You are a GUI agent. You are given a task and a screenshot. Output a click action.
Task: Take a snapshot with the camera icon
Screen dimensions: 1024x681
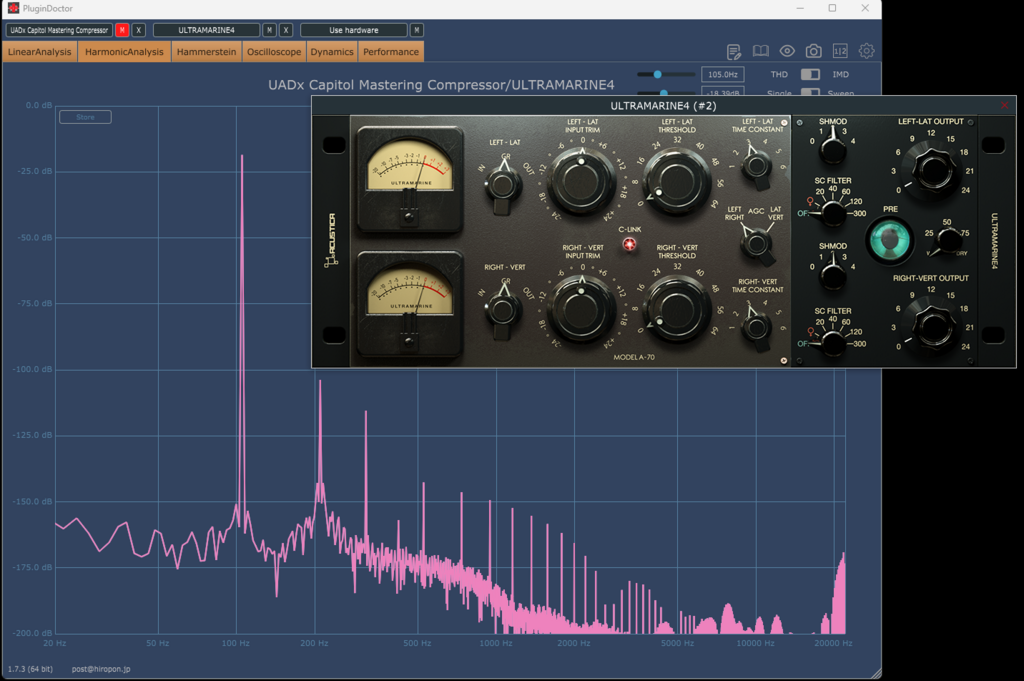click(x=814, y=51)
